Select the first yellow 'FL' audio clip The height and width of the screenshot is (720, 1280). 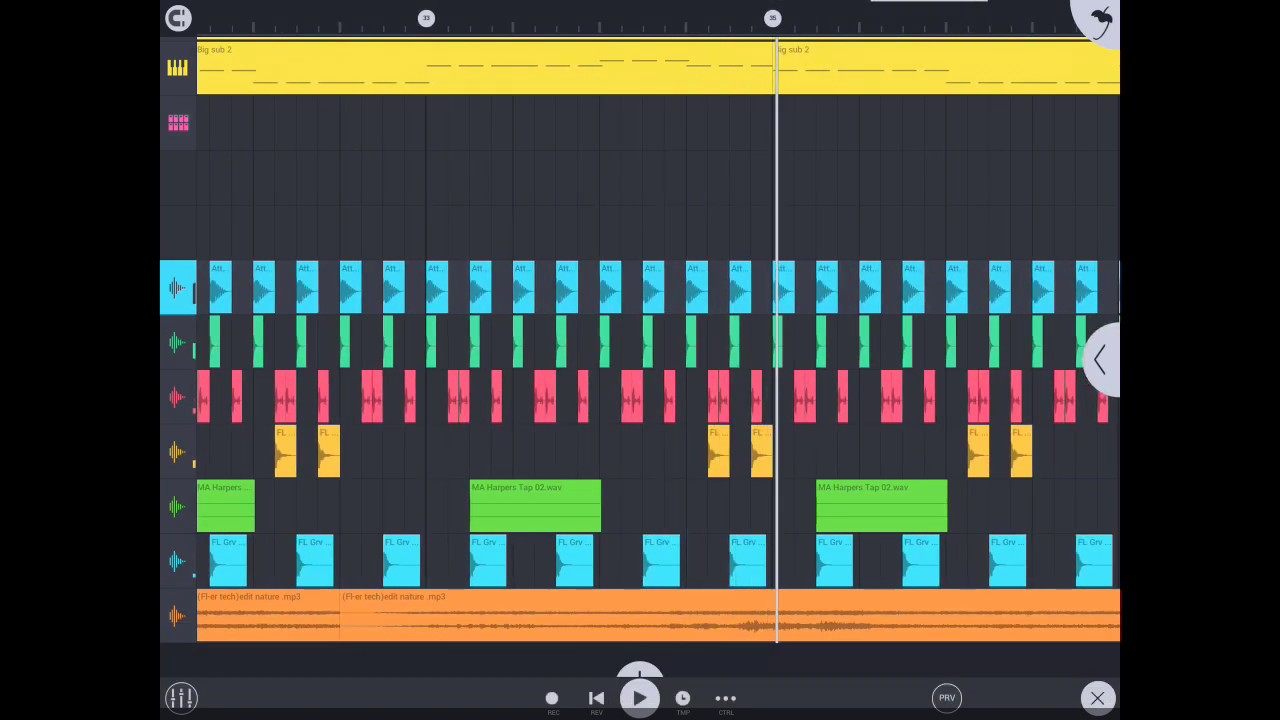pyautogui.click(x=285, y=451)
